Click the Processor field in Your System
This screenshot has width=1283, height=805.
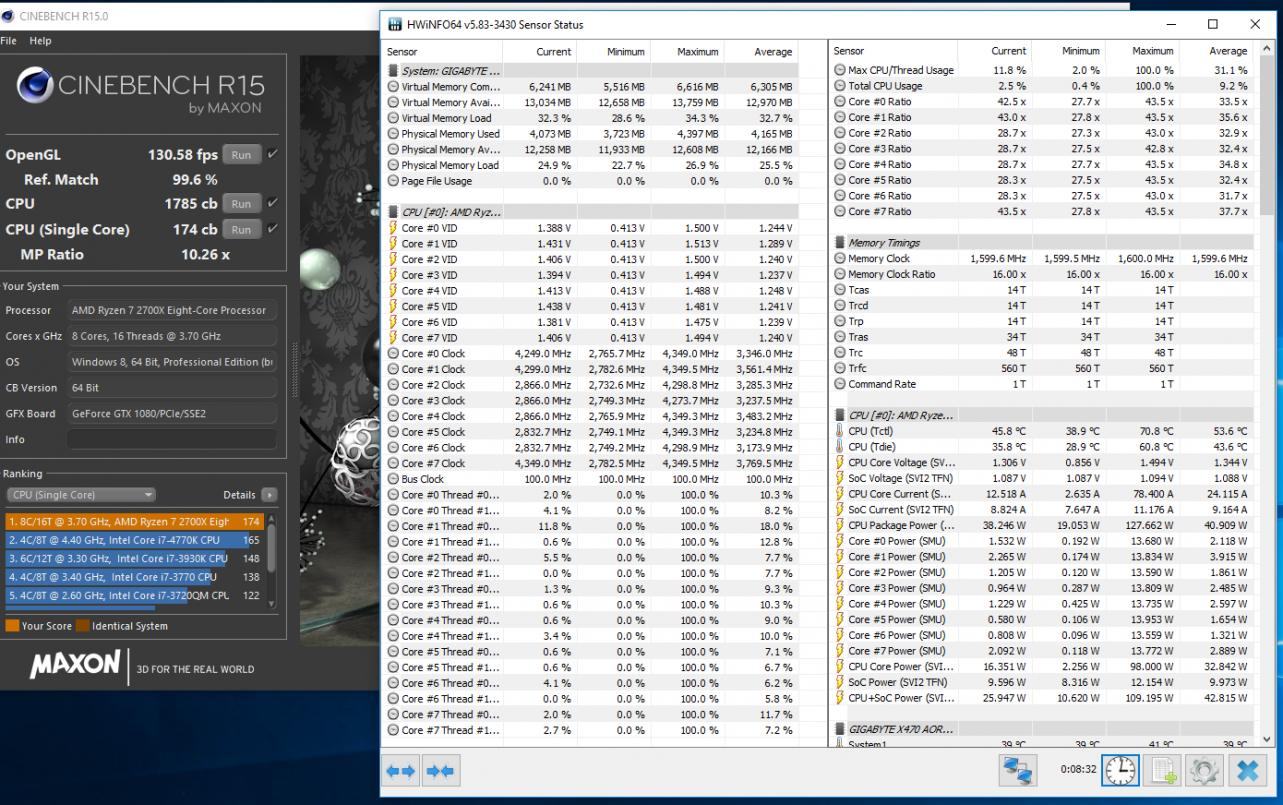174,309
